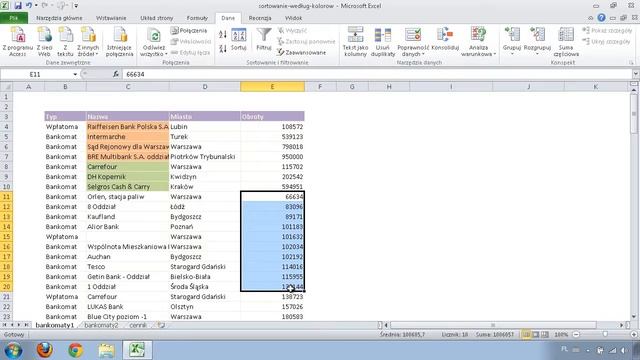Click the horizontal scrollbar

pyautogui.click(x=493, y=325)
